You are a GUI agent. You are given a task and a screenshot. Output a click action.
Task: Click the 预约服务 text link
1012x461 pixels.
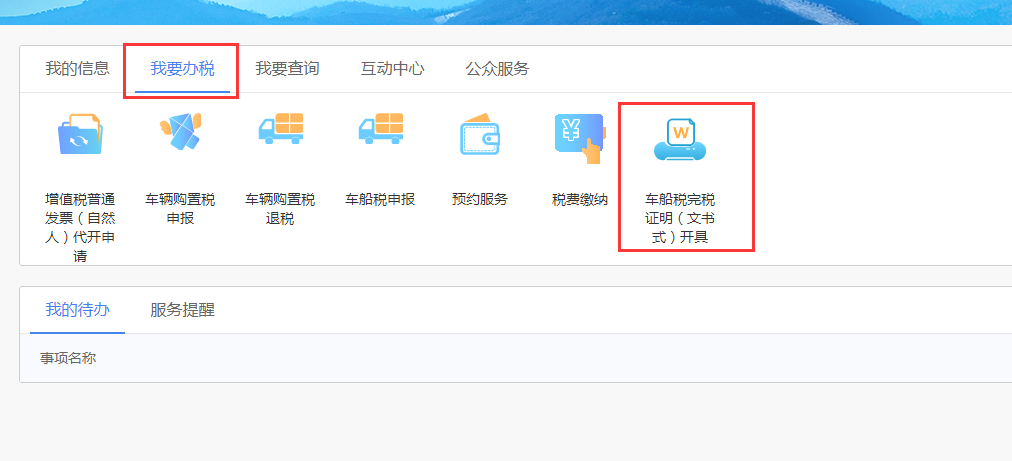point(480,199)
